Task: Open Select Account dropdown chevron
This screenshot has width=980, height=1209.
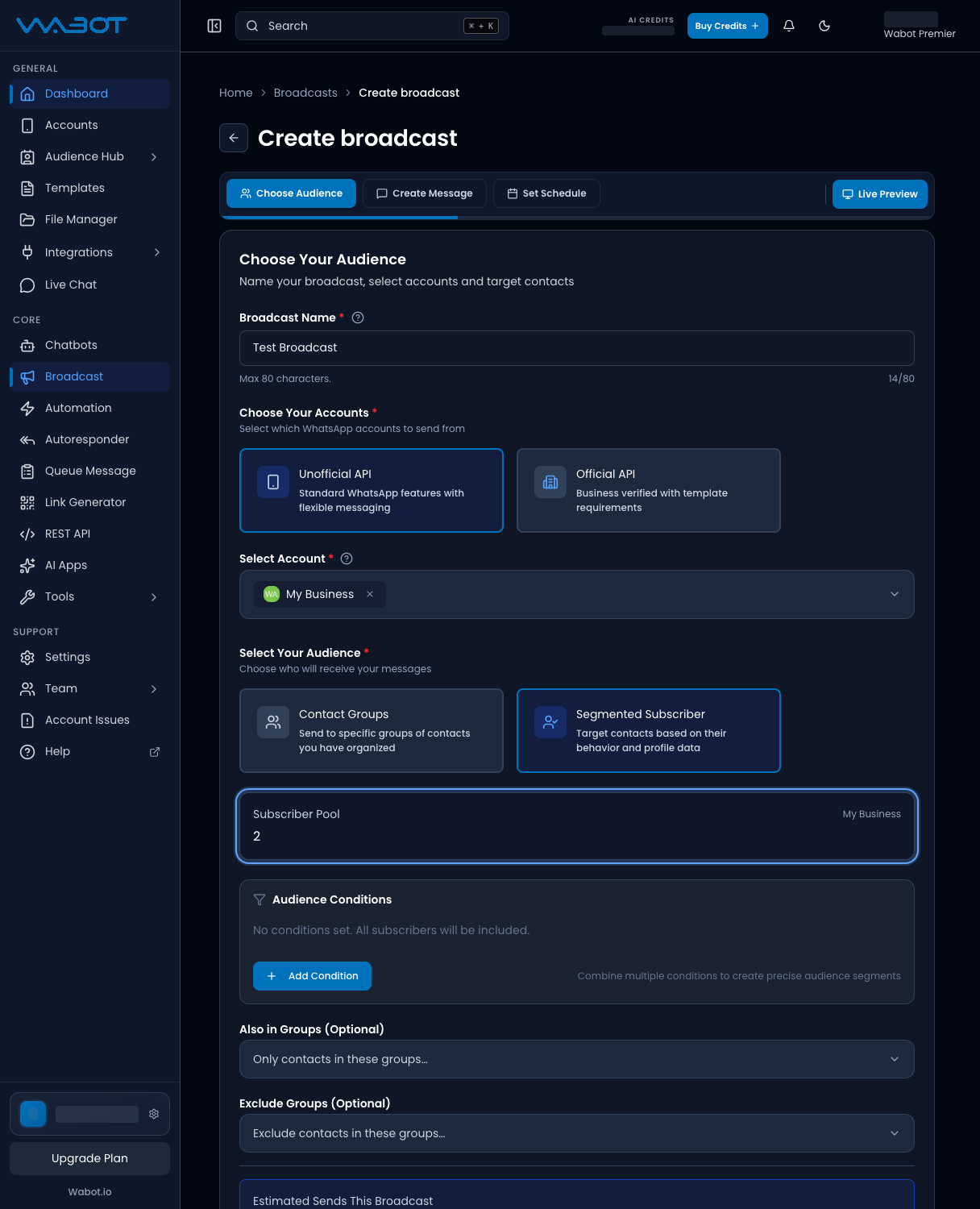Action: coord(895,594)
